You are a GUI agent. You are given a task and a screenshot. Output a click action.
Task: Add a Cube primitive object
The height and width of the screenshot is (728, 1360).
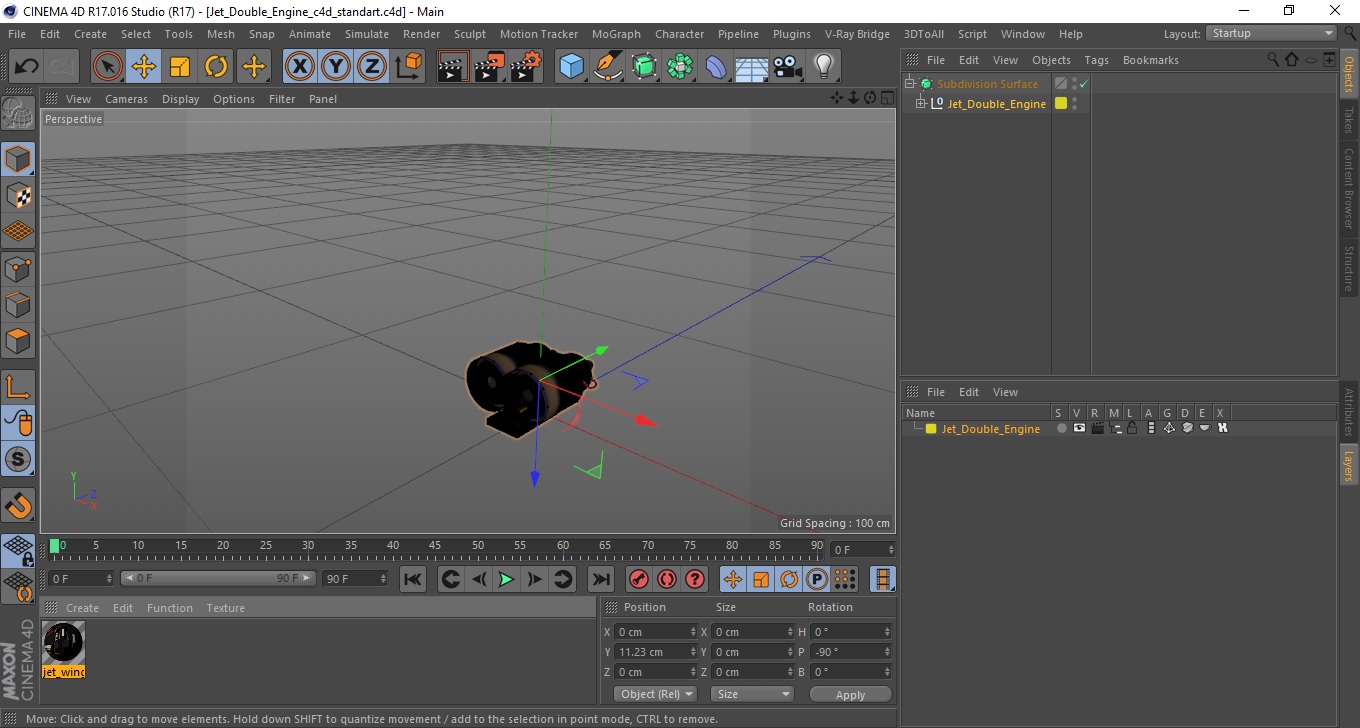click(572, 67)
